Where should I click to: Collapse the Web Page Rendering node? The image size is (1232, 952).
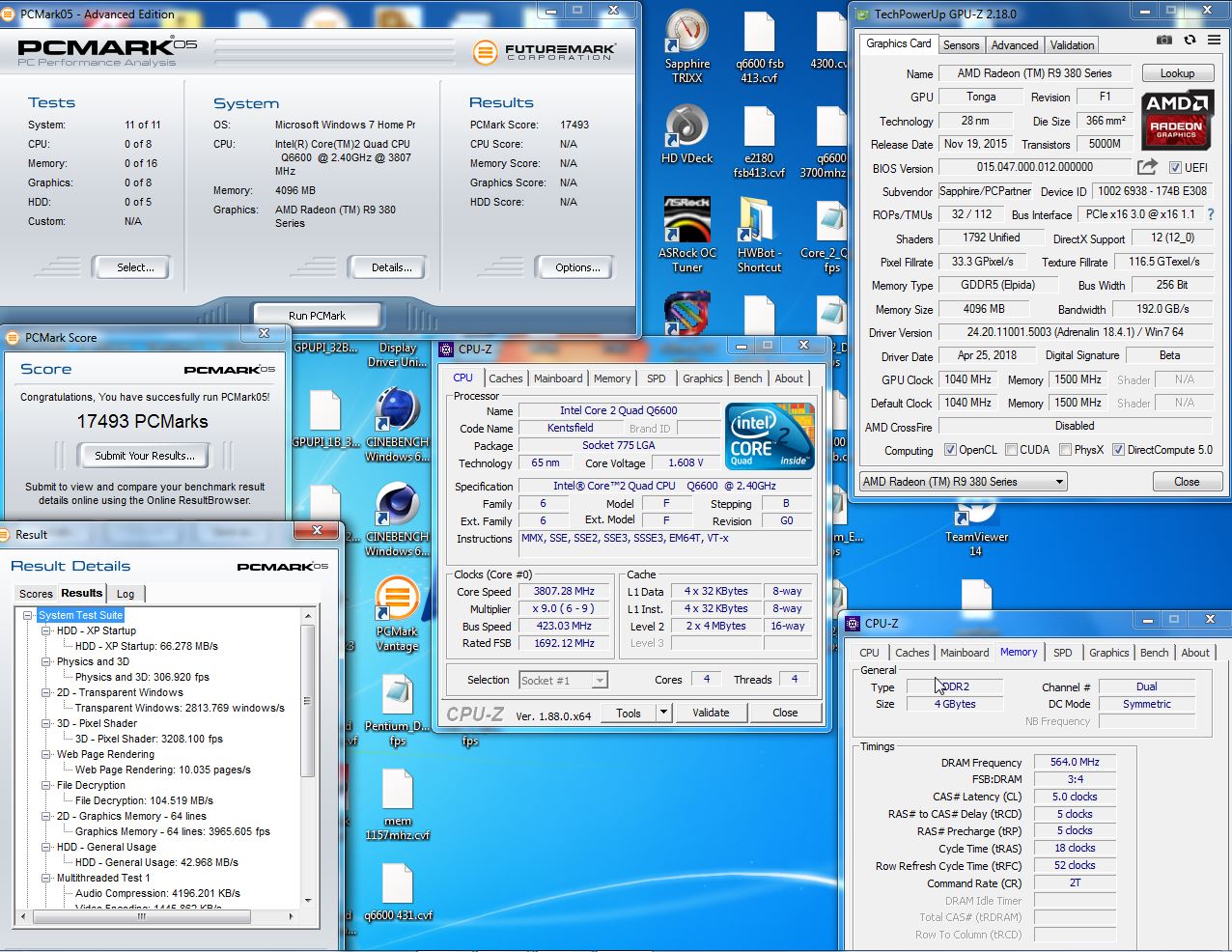tap(45, 754)
